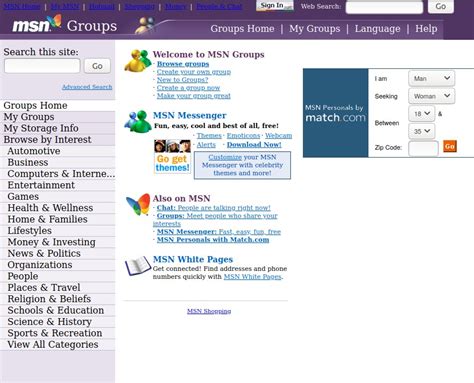Click the Emoticons link
The width and height of the screenshot is (474, 383).
[x=243, y=136]
